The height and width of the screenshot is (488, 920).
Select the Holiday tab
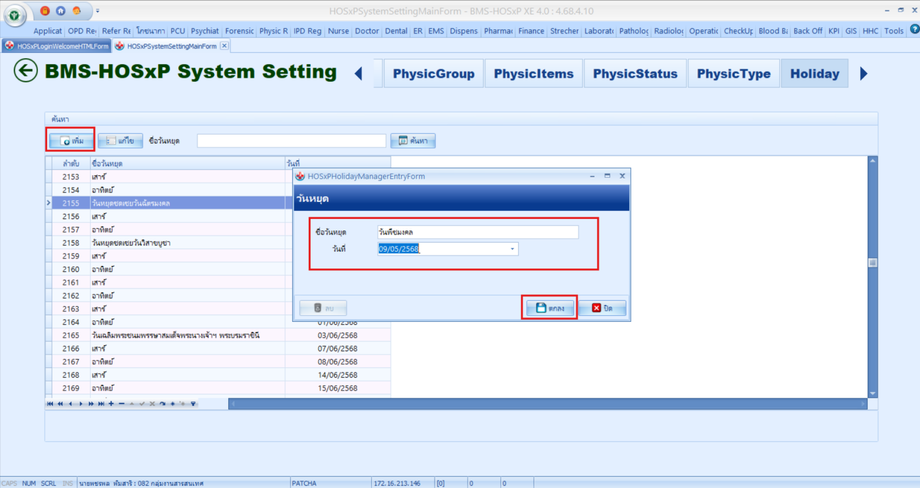(x=814, y=74)
